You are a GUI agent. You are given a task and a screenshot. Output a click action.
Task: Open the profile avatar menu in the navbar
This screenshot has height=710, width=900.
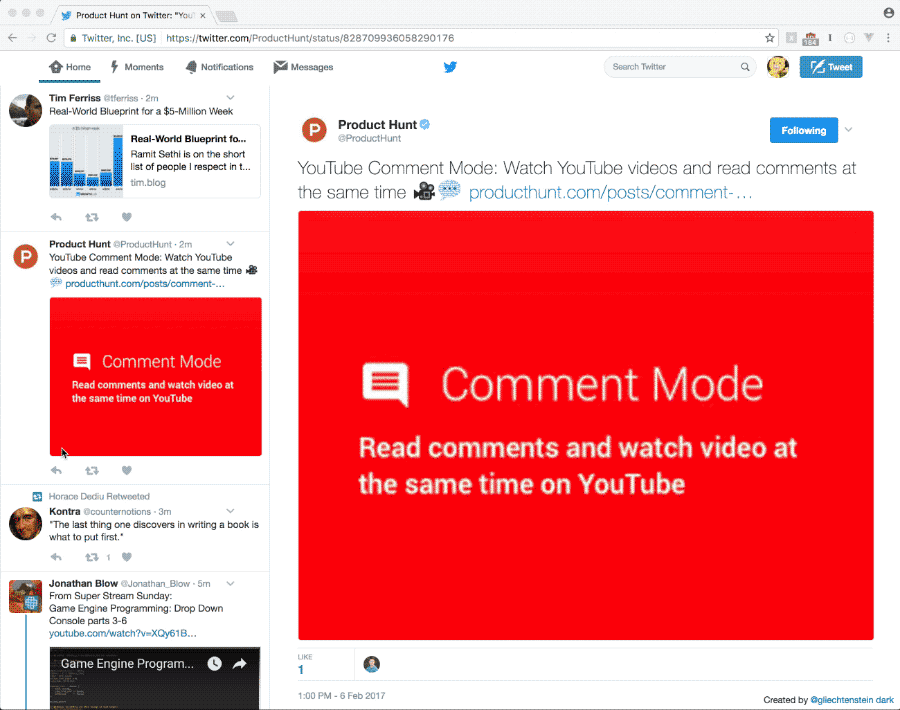pos(778,67)
